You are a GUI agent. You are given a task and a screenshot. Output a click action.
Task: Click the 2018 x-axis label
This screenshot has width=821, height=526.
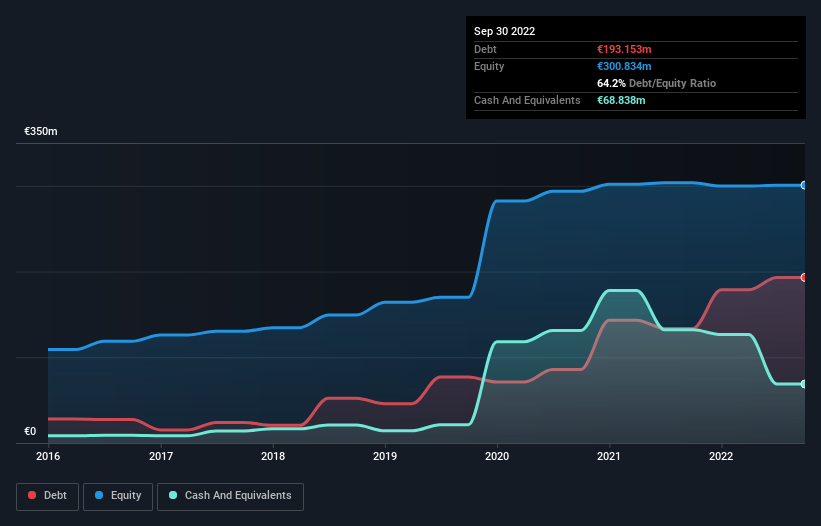[273, 456]
